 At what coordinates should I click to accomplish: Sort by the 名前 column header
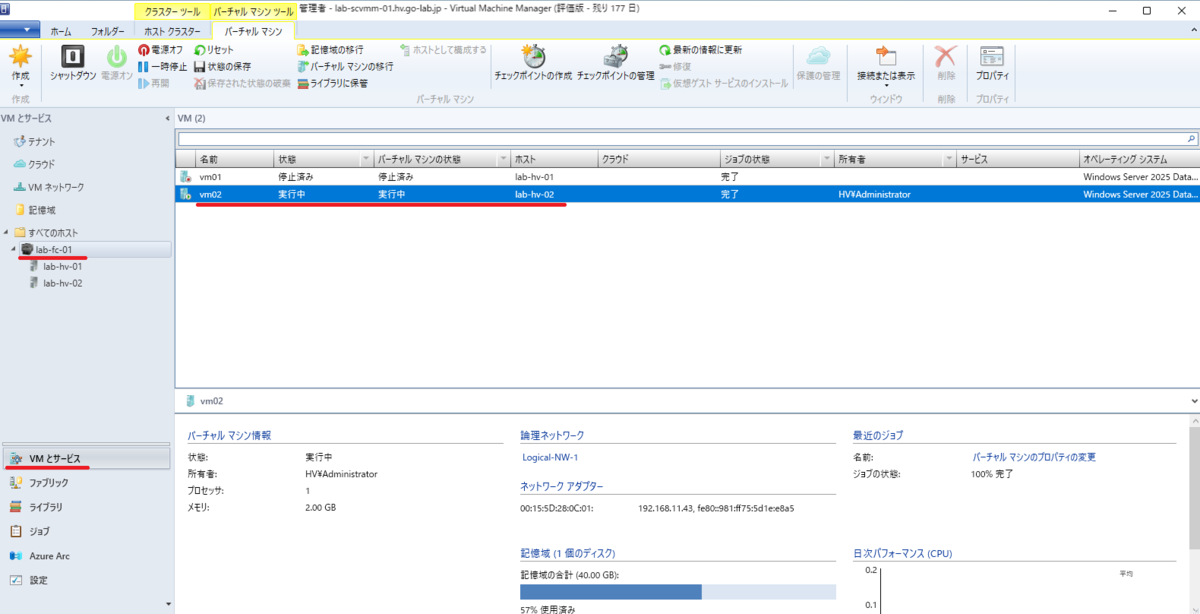(x=234, y=159)
